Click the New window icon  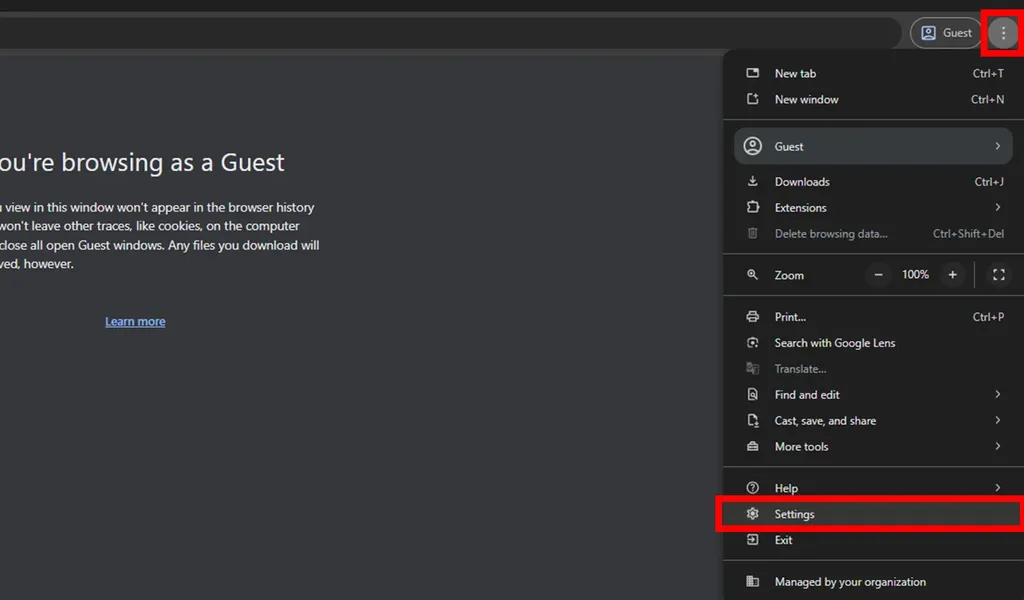click(753, 99)
